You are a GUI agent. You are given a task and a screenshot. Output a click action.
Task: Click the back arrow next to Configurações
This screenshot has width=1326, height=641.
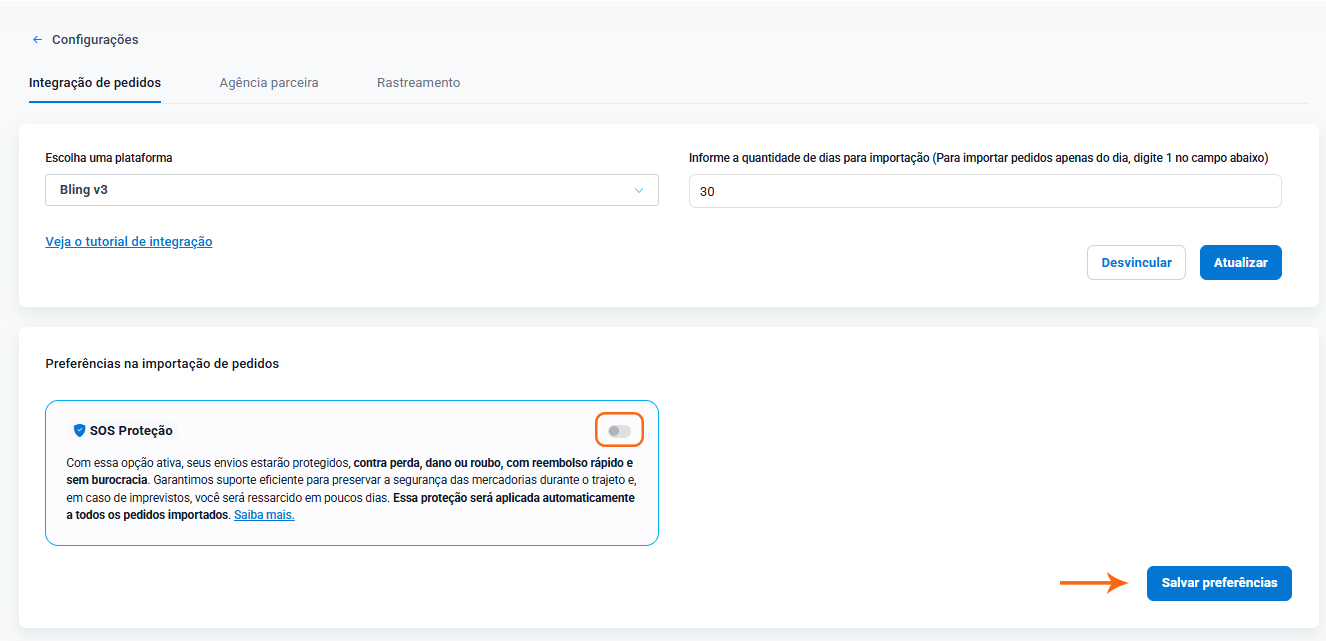[37, 40]
